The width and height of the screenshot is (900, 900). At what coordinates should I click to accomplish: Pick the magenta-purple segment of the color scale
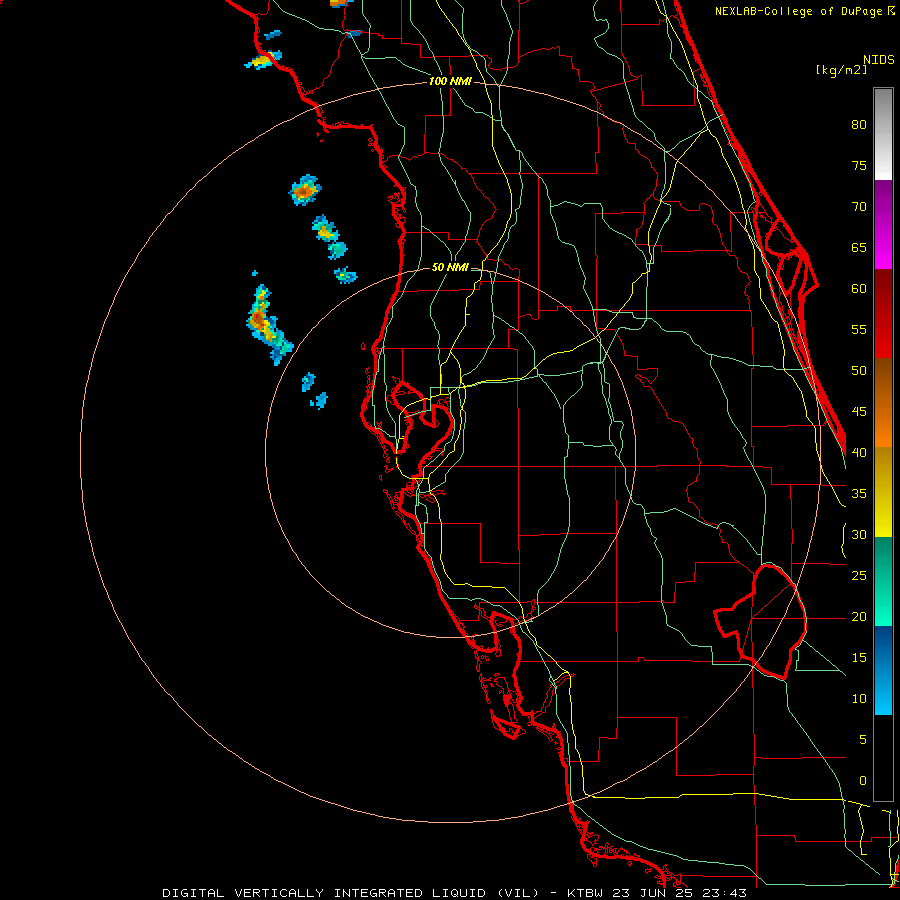[883, 224]
